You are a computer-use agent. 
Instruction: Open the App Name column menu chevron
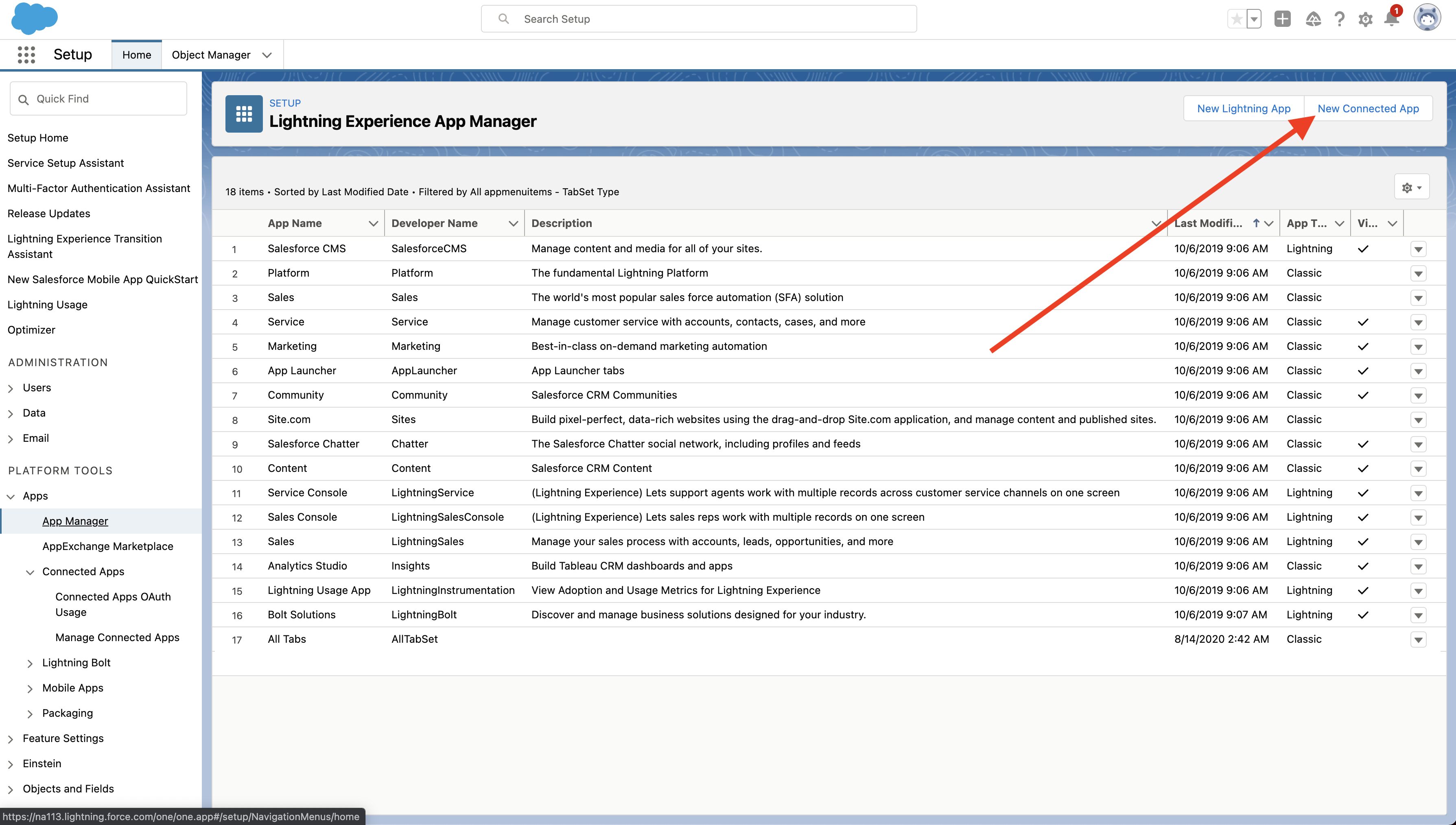373,223
